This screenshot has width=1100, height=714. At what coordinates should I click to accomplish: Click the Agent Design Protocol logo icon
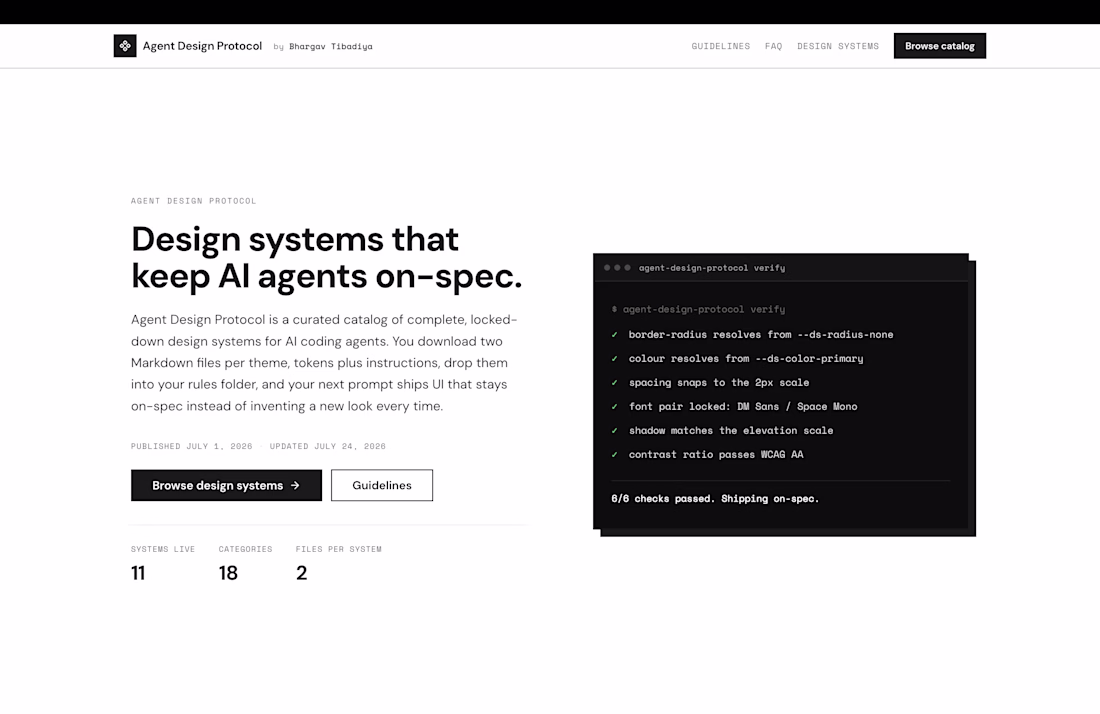click(x=125, y=46)
